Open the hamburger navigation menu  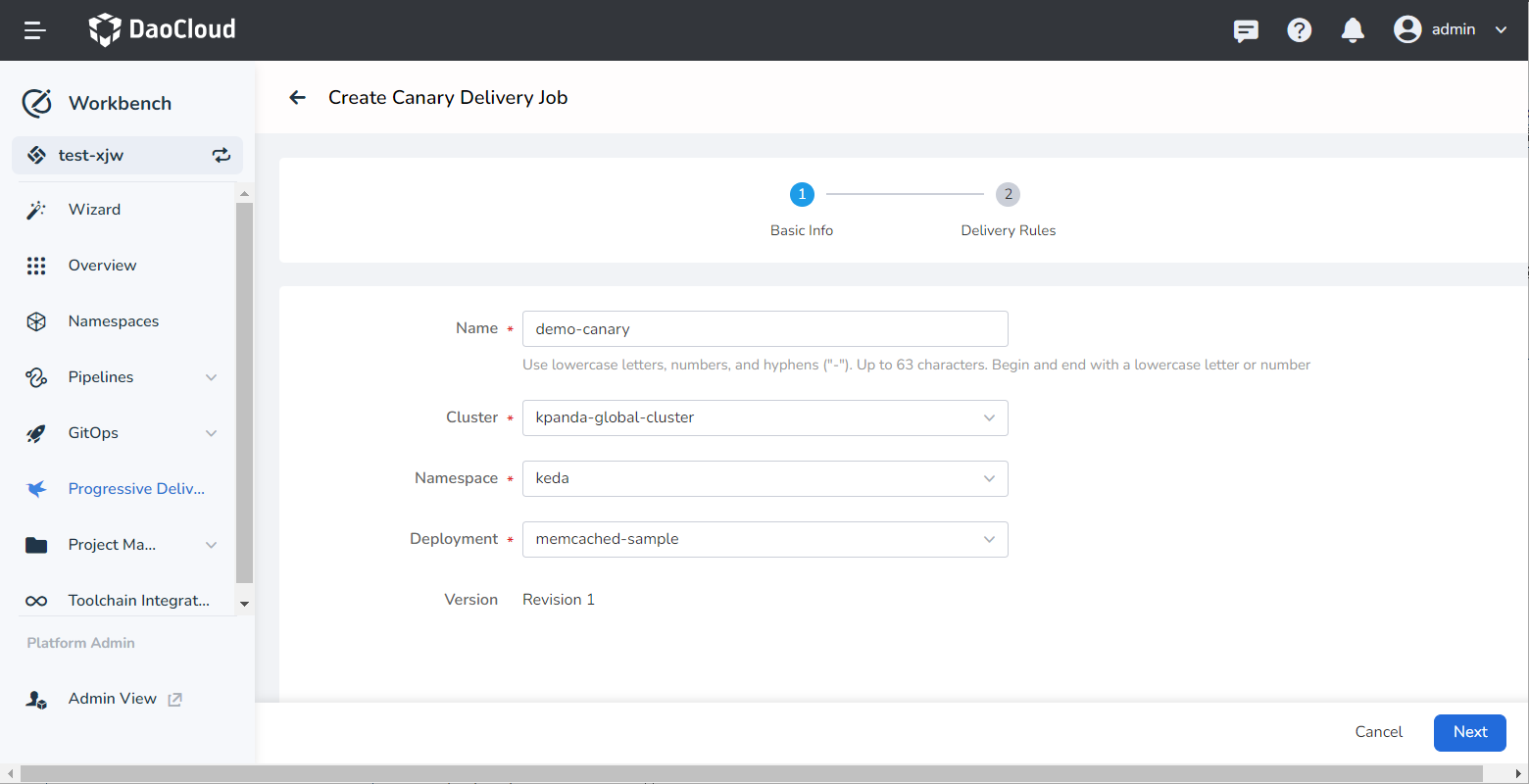click(x=34, y=29)
